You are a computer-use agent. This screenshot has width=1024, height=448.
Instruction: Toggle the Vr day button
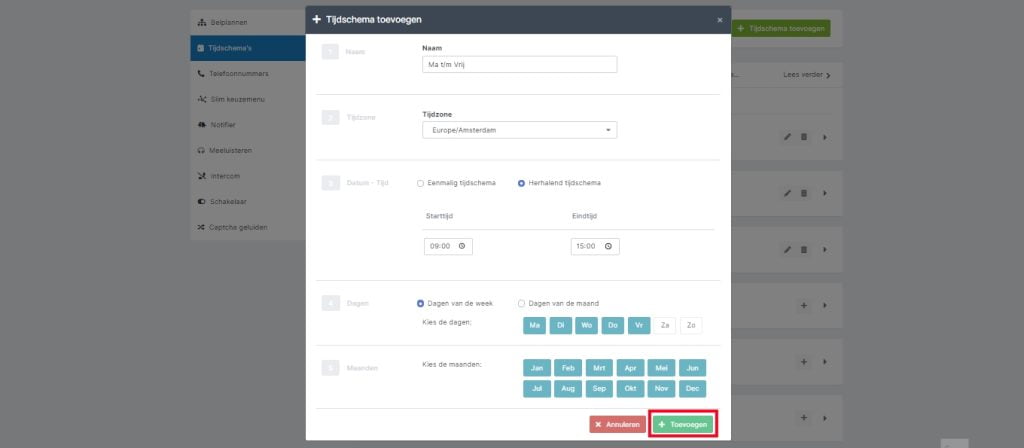pyautogui.click(x=639, y=326)
